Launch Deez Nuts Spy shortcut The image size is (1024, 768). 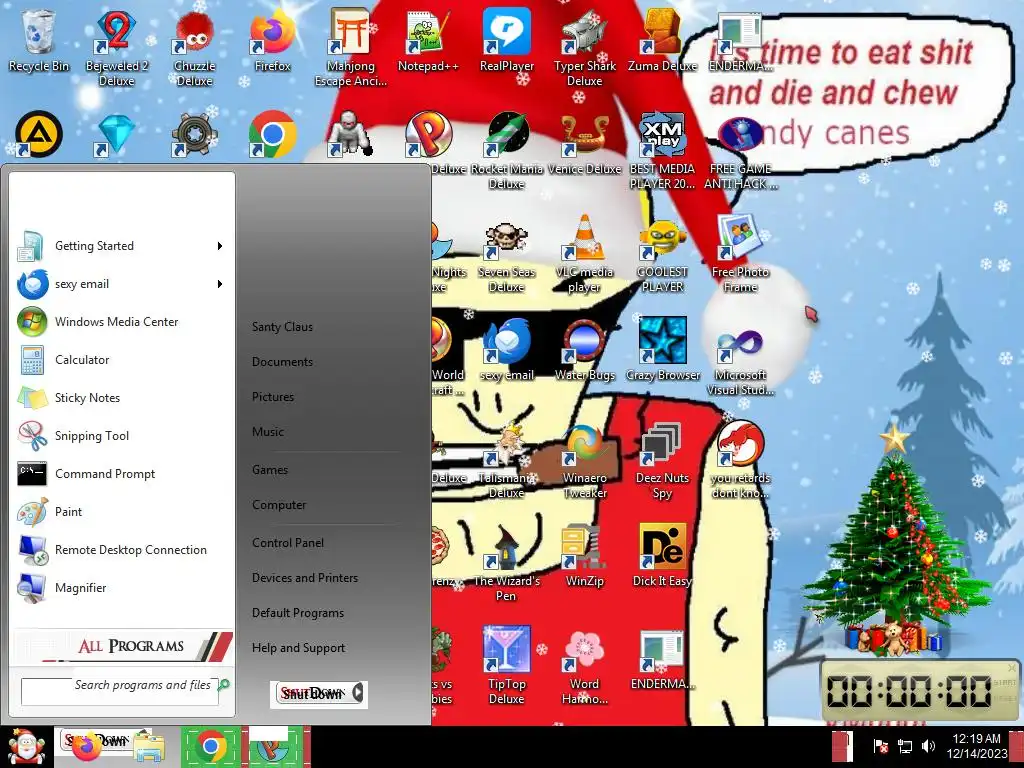662,460
